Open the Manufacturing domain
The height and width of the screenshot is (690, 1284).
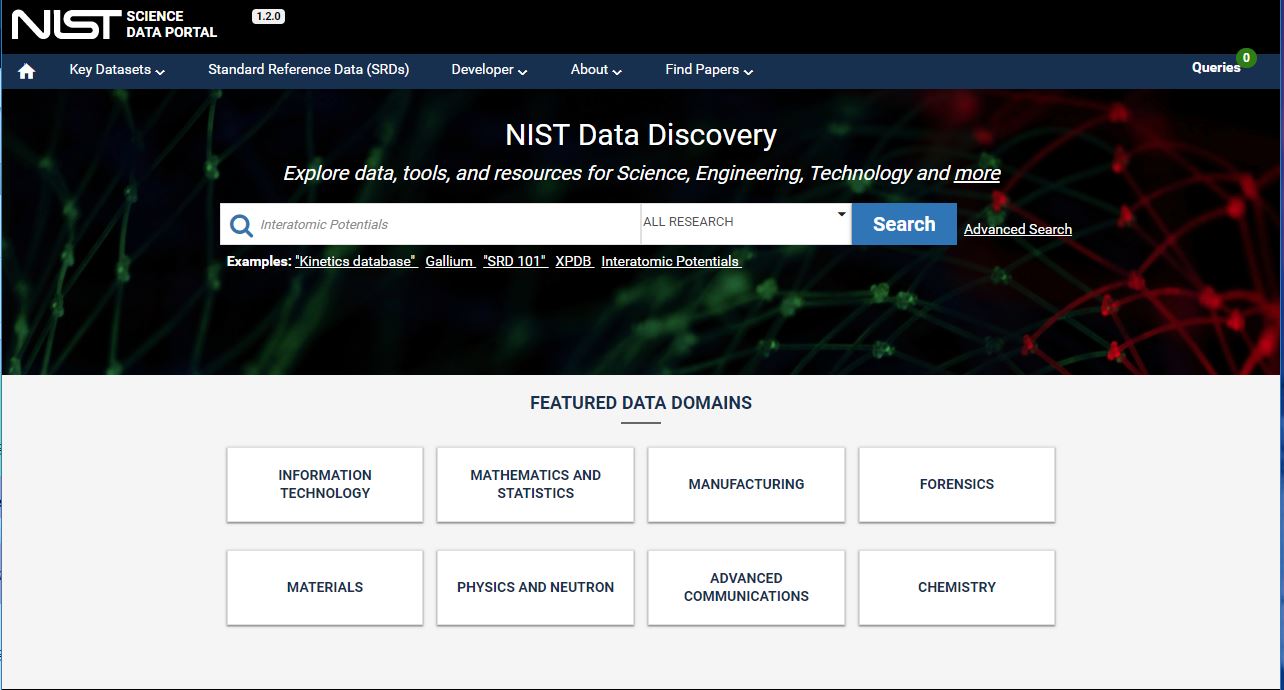746,484
